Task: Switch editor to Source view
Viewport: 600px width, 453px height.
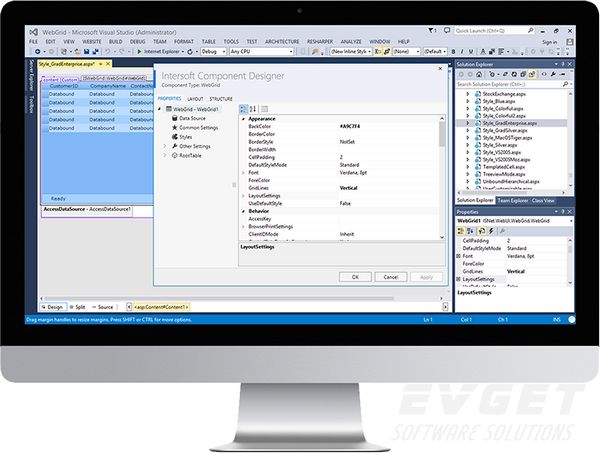Action: 102,307
